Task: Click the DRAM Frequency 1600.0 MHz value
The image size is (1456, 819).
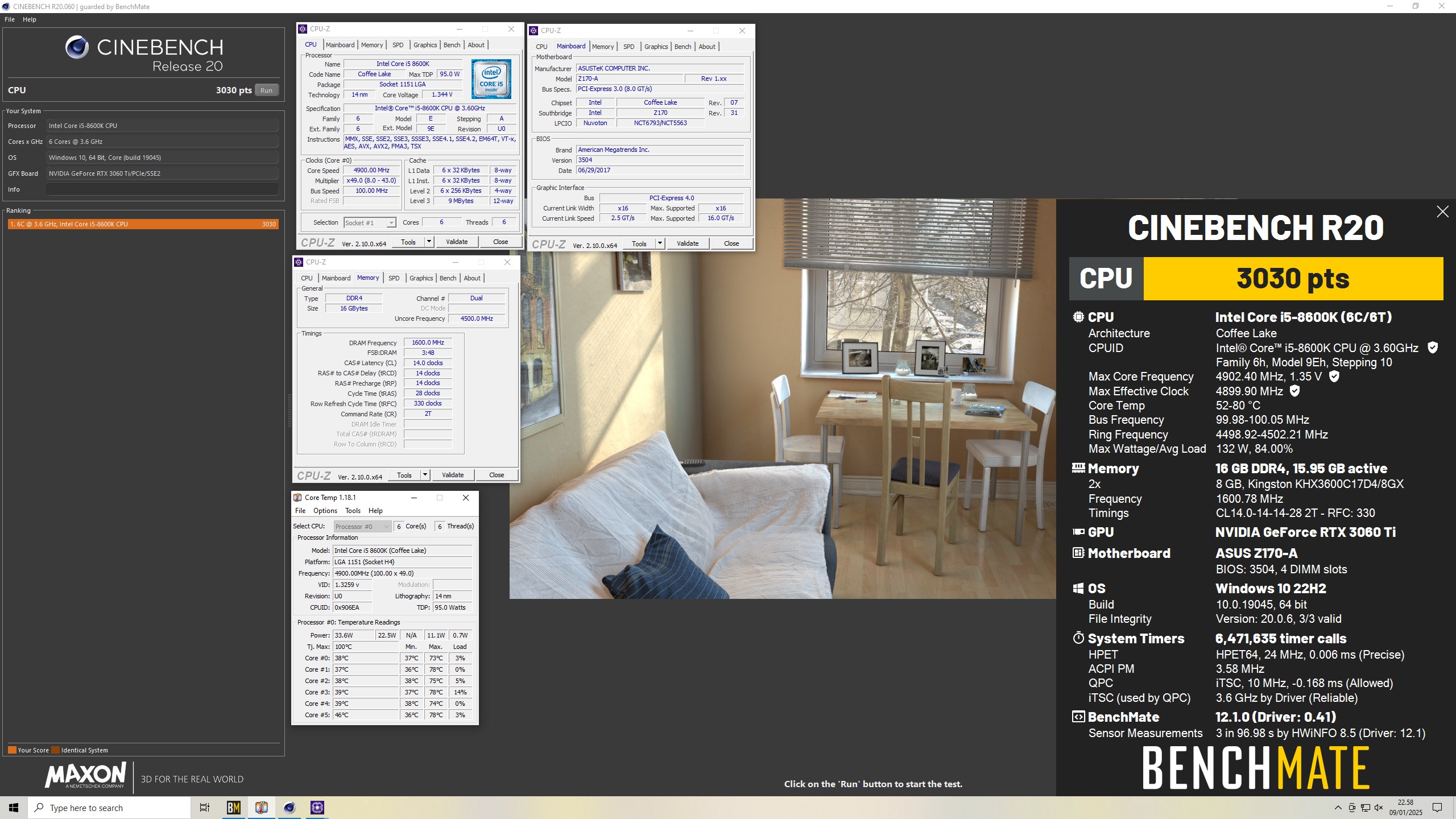Action: (428, 342)
